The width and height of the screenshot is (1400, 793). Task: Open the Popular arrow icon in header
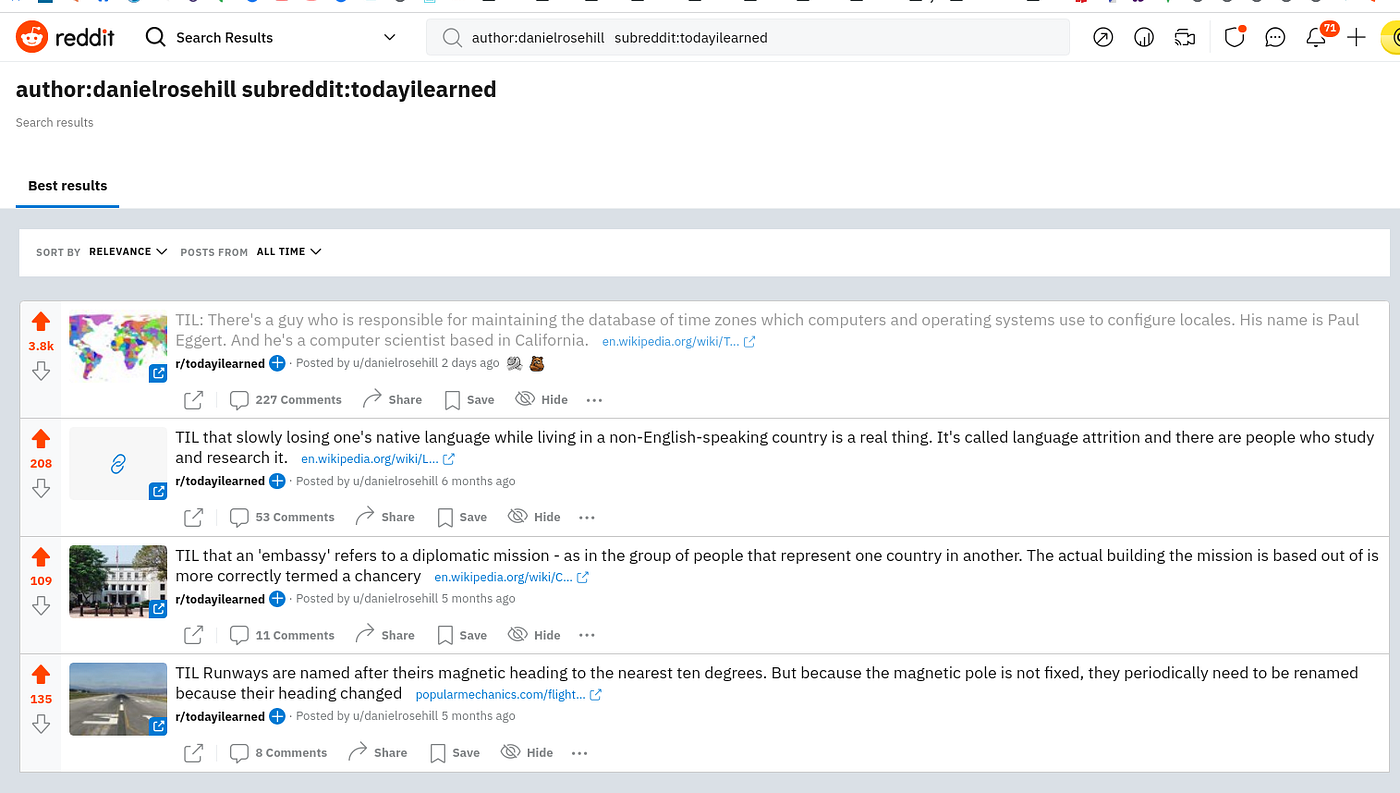coord(1103,38)
